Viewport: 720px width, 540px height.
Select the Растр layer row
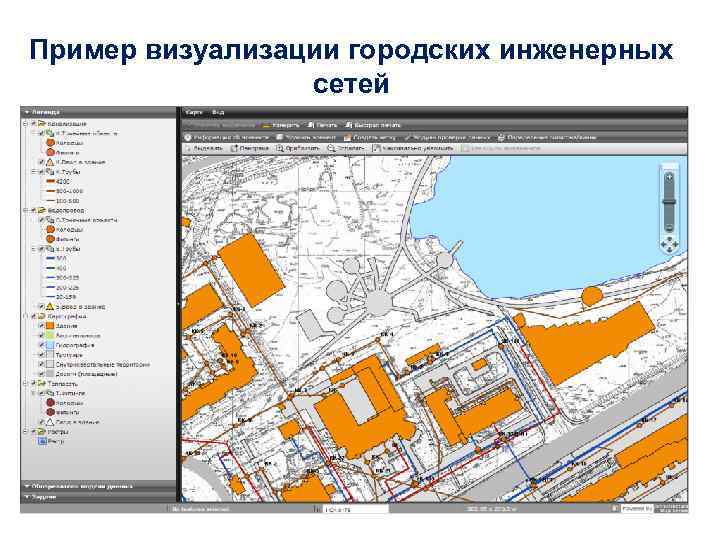(x=51, y=441)
